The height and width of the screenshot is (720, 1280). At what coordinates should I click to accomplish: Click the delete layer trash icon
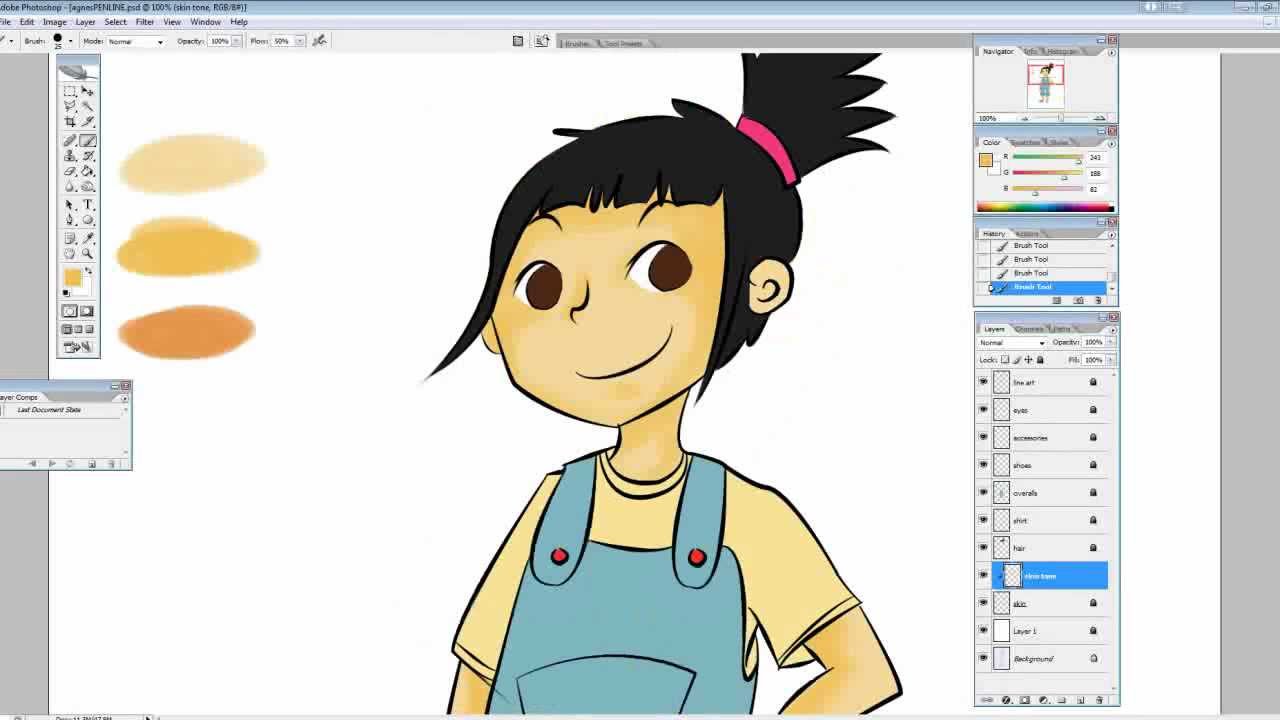click(1100, 700)
